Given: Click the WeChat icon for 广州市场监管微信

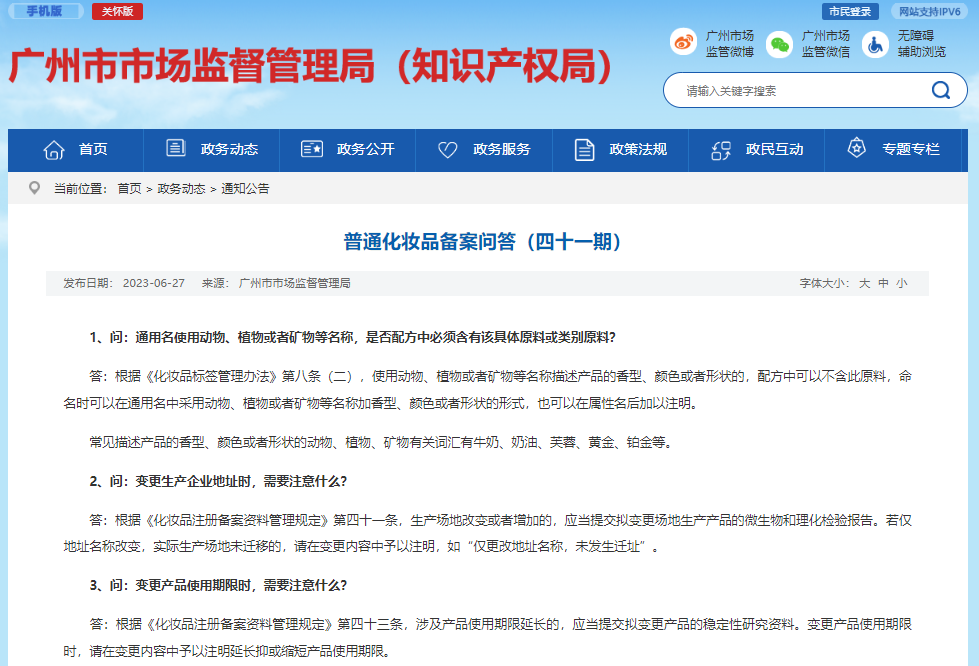Looking at the screenshot, I should pos(779,44).
